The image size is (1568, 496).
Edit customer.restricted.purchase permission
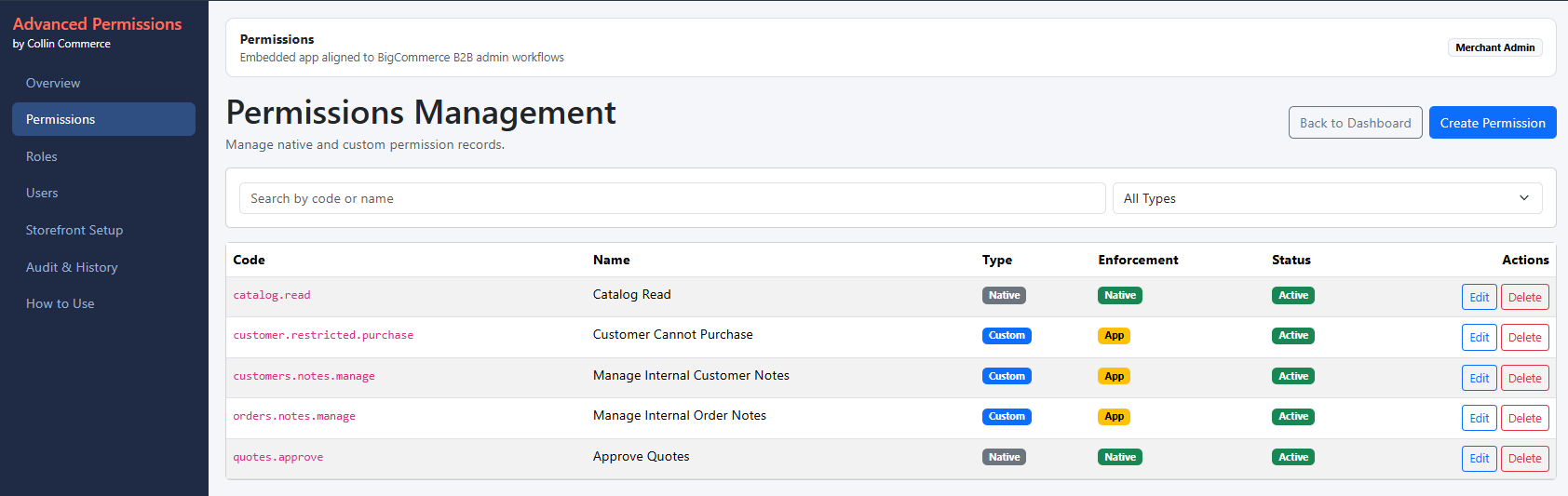[1479, 337]
